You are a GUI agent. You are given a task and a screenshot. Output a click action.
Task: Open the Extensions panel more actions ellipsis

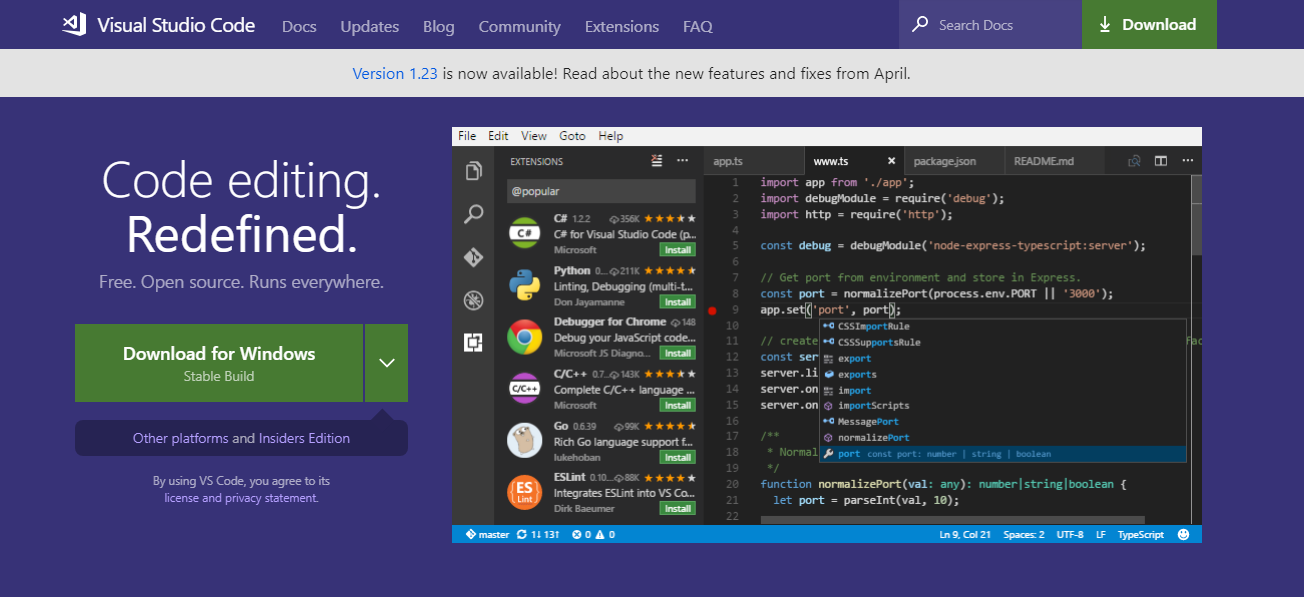[x=683, y=160]
